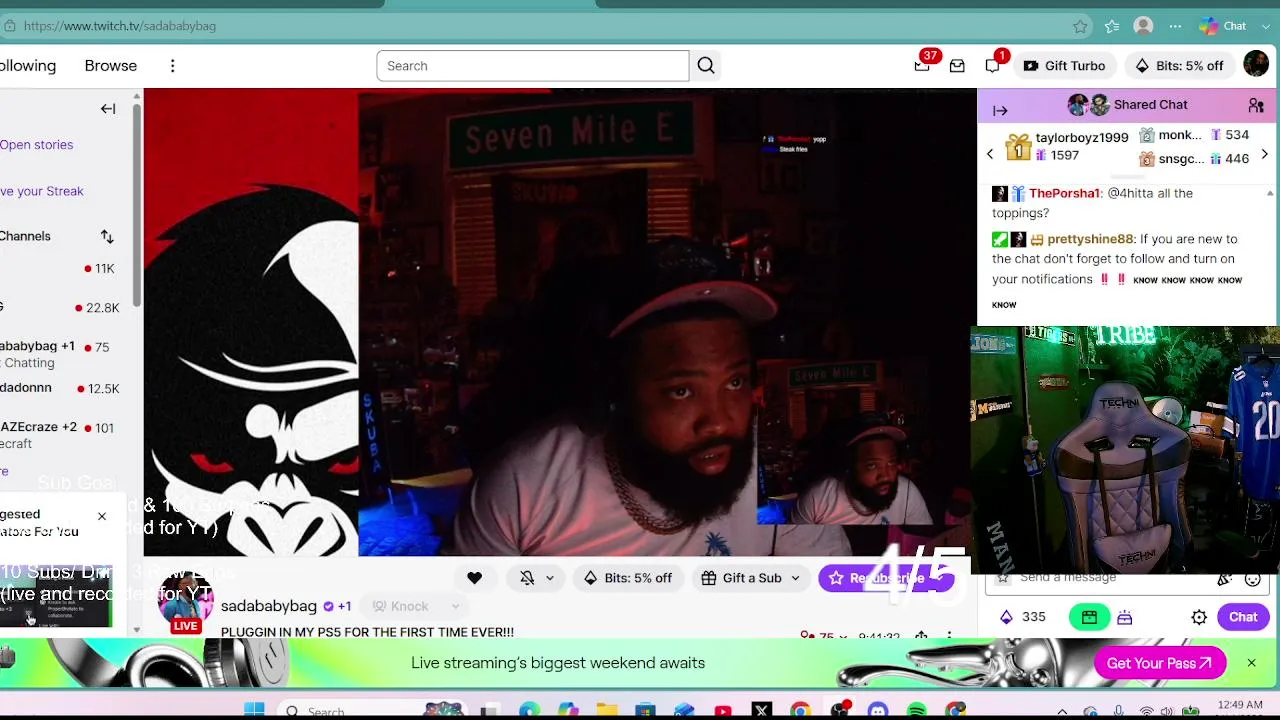Click the Resubscribe button

(x=886, y=578)
